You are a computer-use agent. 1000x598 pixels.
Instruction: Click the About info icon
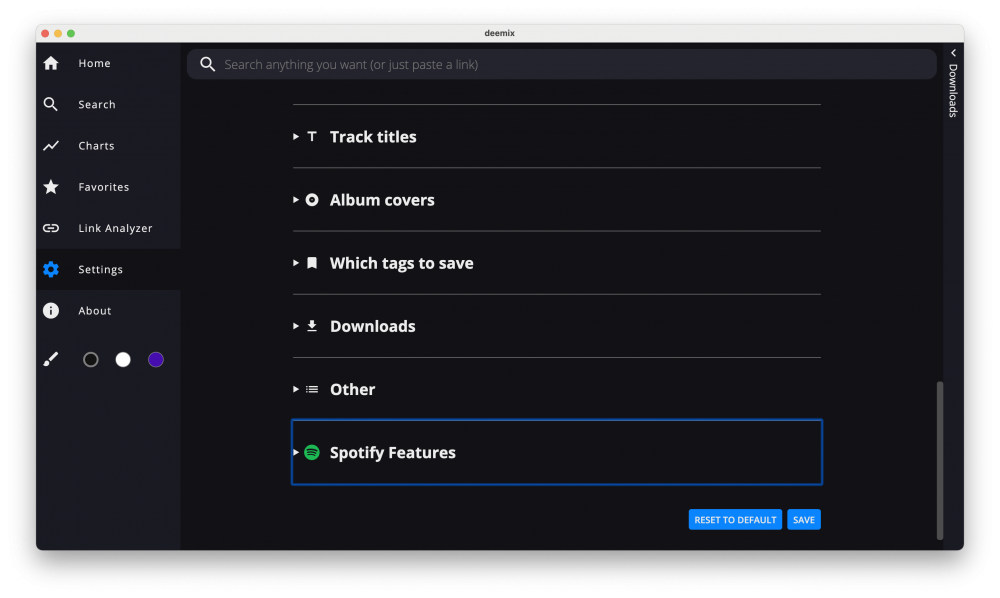tap(51, 311)
